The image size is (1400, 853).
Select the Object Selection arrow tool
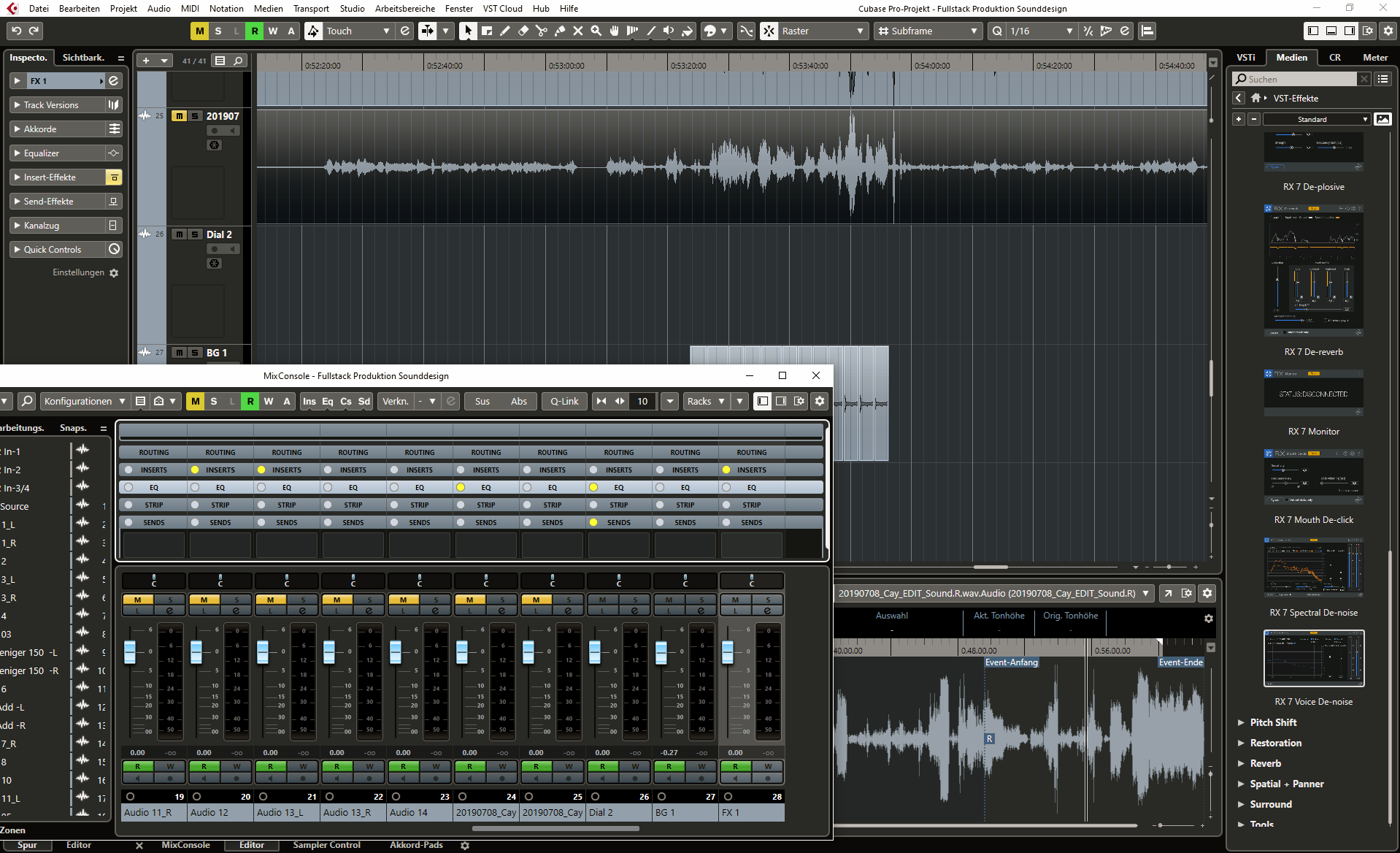point(468,31)
